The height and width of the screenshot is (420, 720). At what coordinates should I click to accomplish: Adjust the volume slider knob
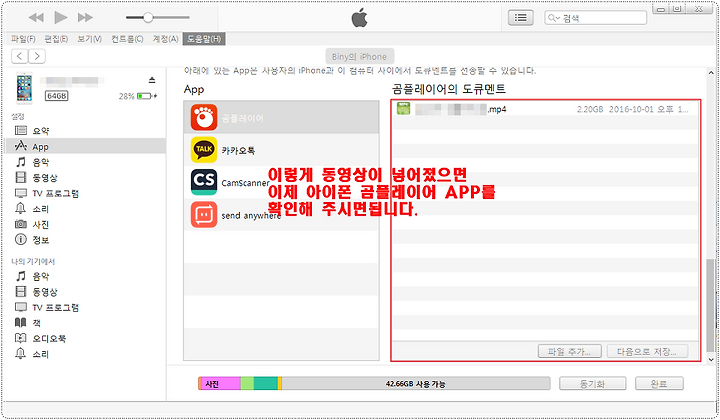coord(148,17)
